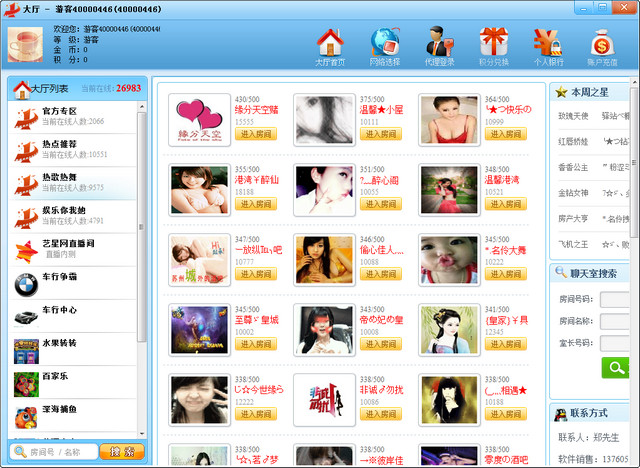Click the teacup user avatar
Screen dimensions: 640x468
coord(25,44)
